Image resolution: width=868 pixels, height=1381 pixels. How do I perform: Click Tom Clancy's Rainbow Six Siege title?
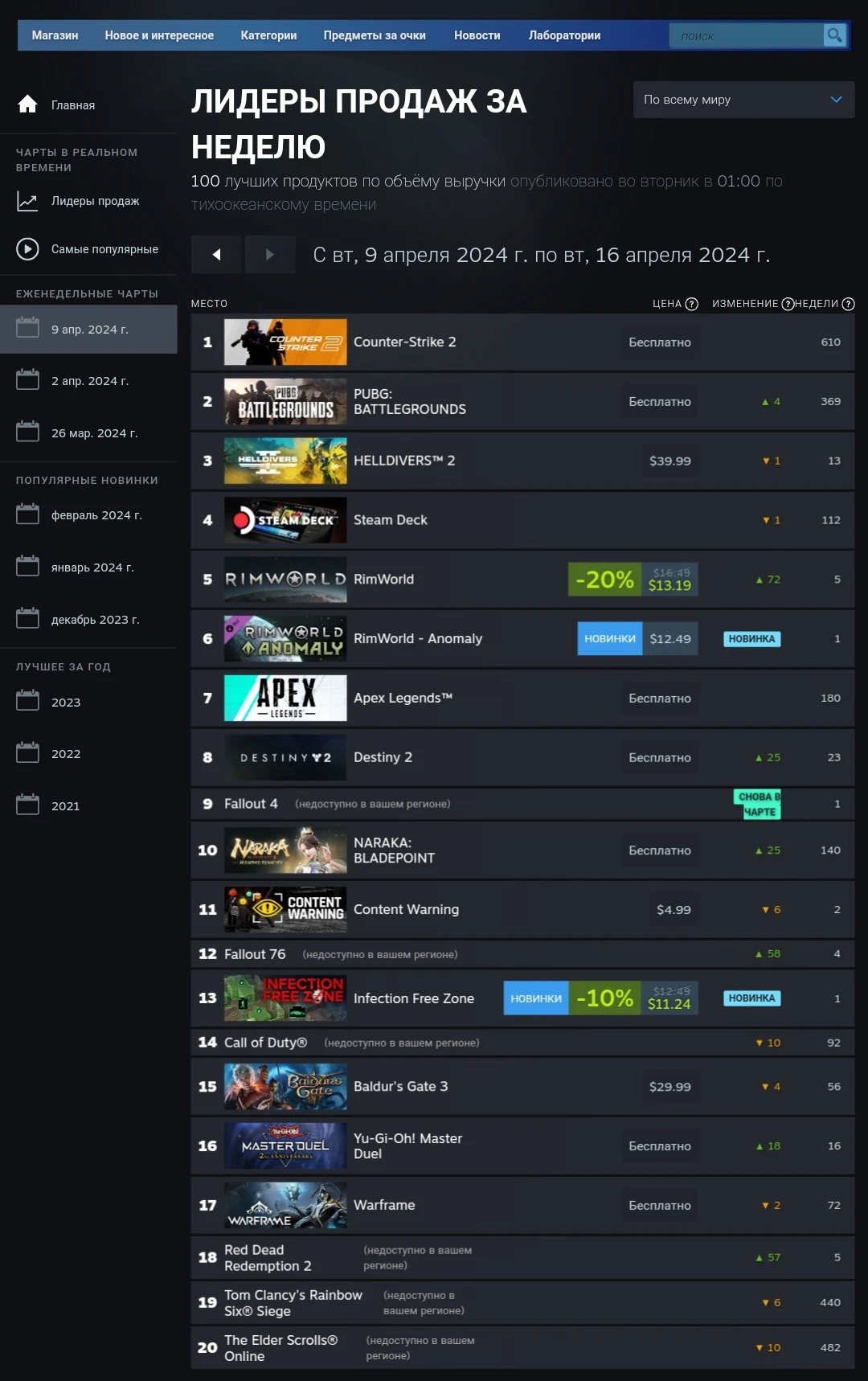[293, 1303]
